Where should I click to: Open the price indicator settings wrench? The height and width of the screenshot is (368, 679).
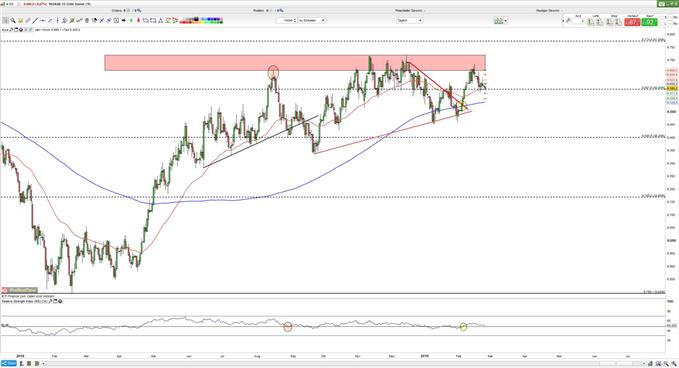11,30
